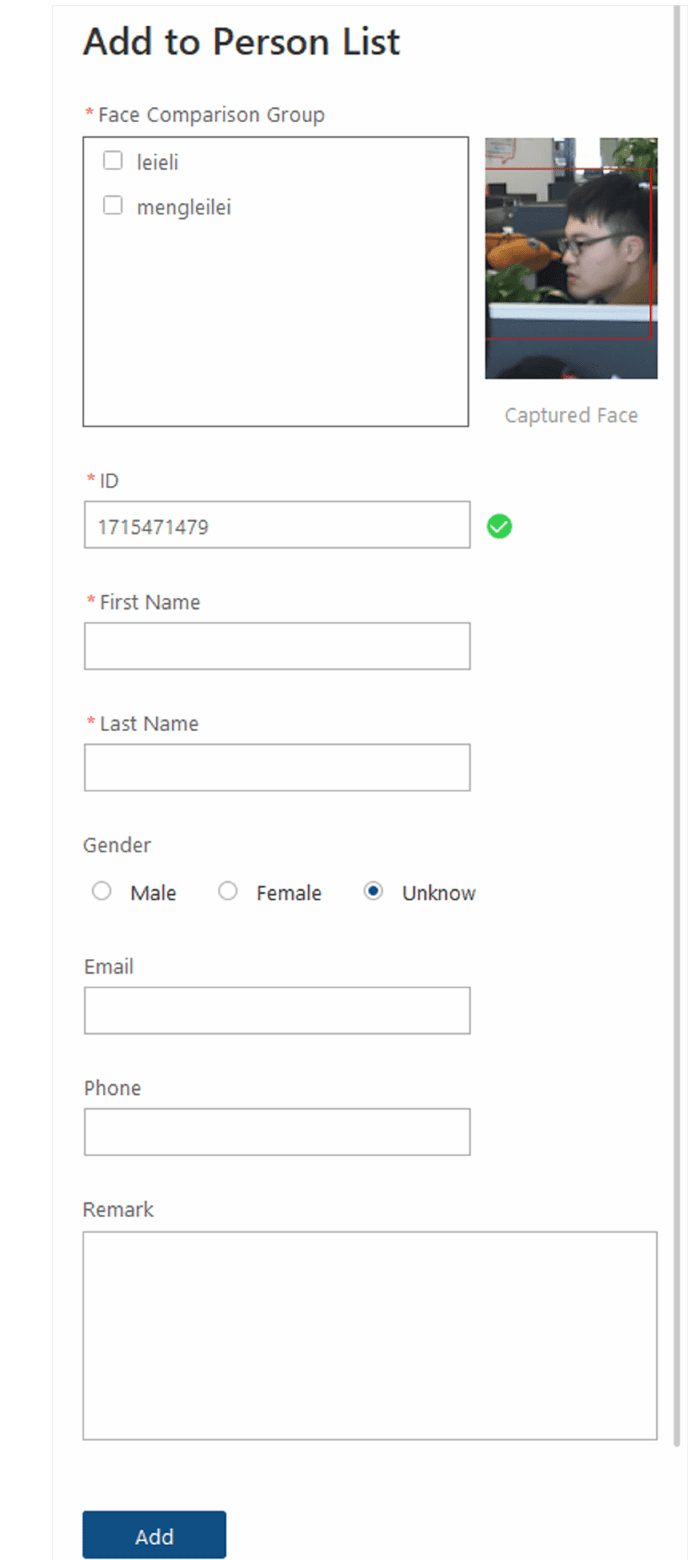Click the green ID validation checkmark icon

(499, 526)
